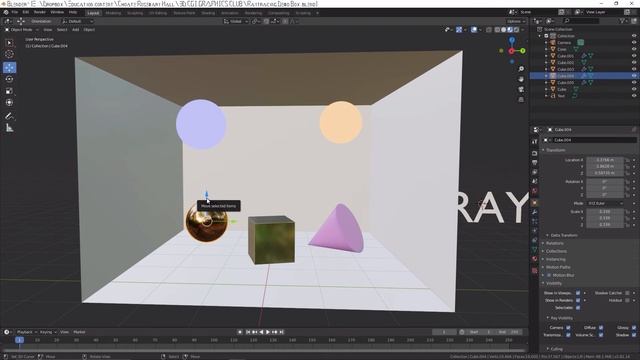Select the Measure tool in left toolbar
The image size is (640, 360).
coord(9,128)
